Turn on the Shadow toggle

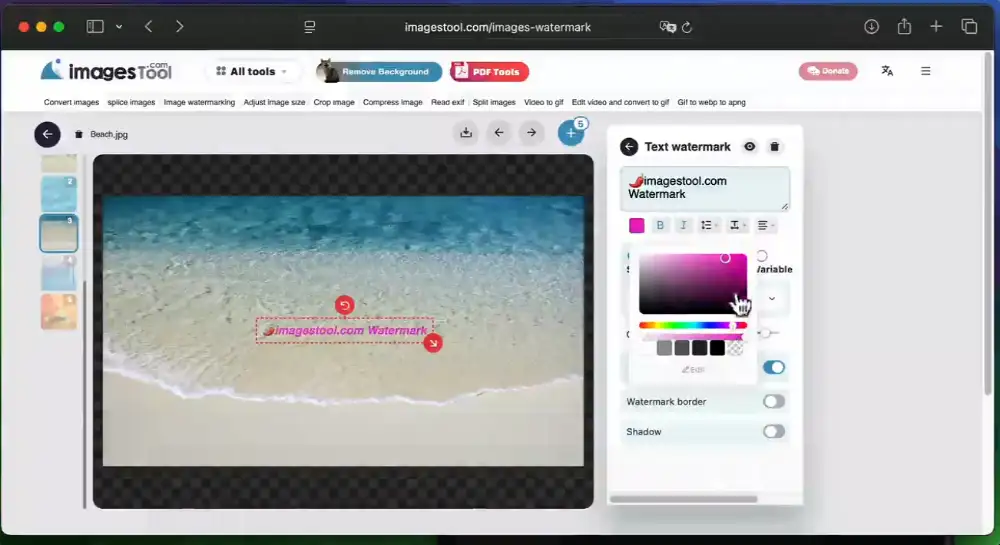point(773,432)
